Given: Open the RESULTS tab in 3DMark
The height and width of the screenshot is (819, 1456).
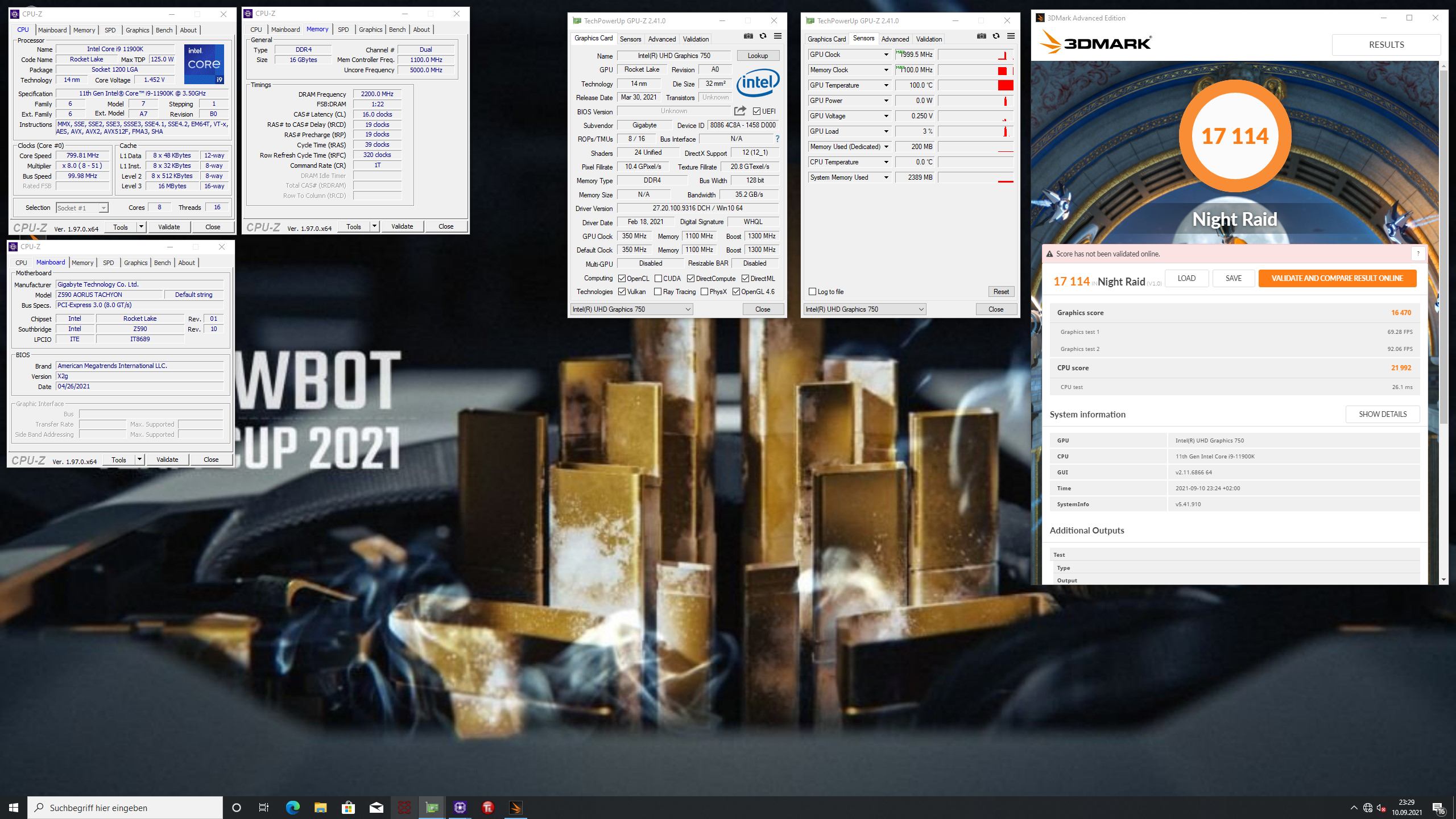Looking at the screenshot, I should pos(1386,45).
